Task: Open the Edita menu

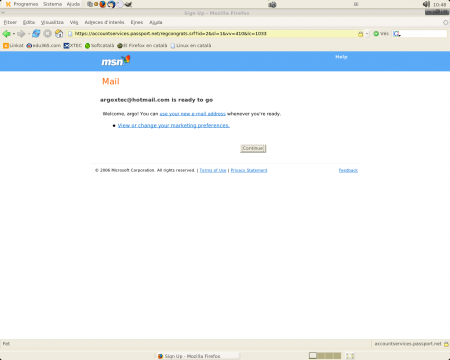Action: tap(29, 22)
